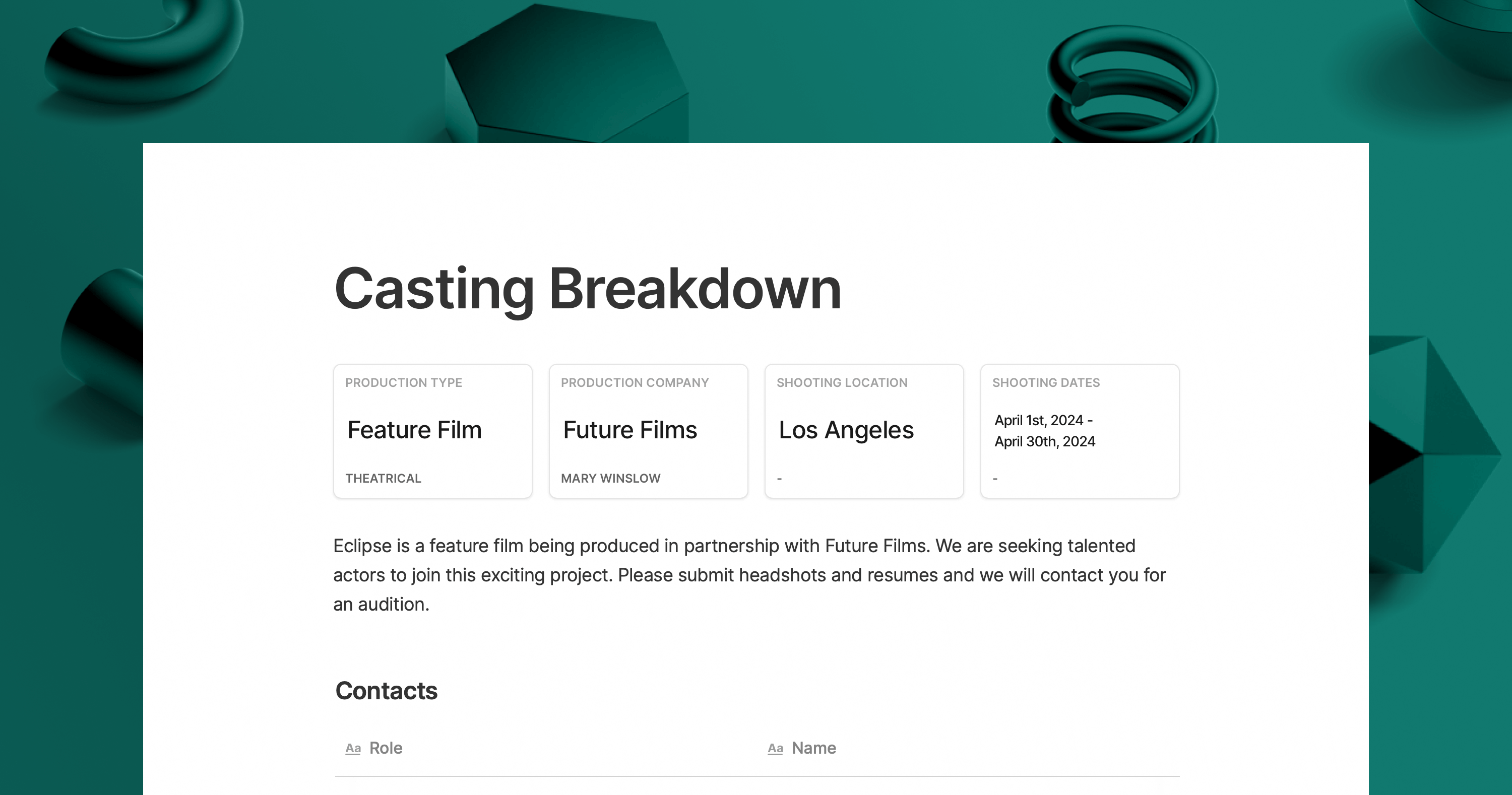Click the dash placeholder under Los Angeles
This screenshot has height=795, width=1512.
[x=780, y=479]
